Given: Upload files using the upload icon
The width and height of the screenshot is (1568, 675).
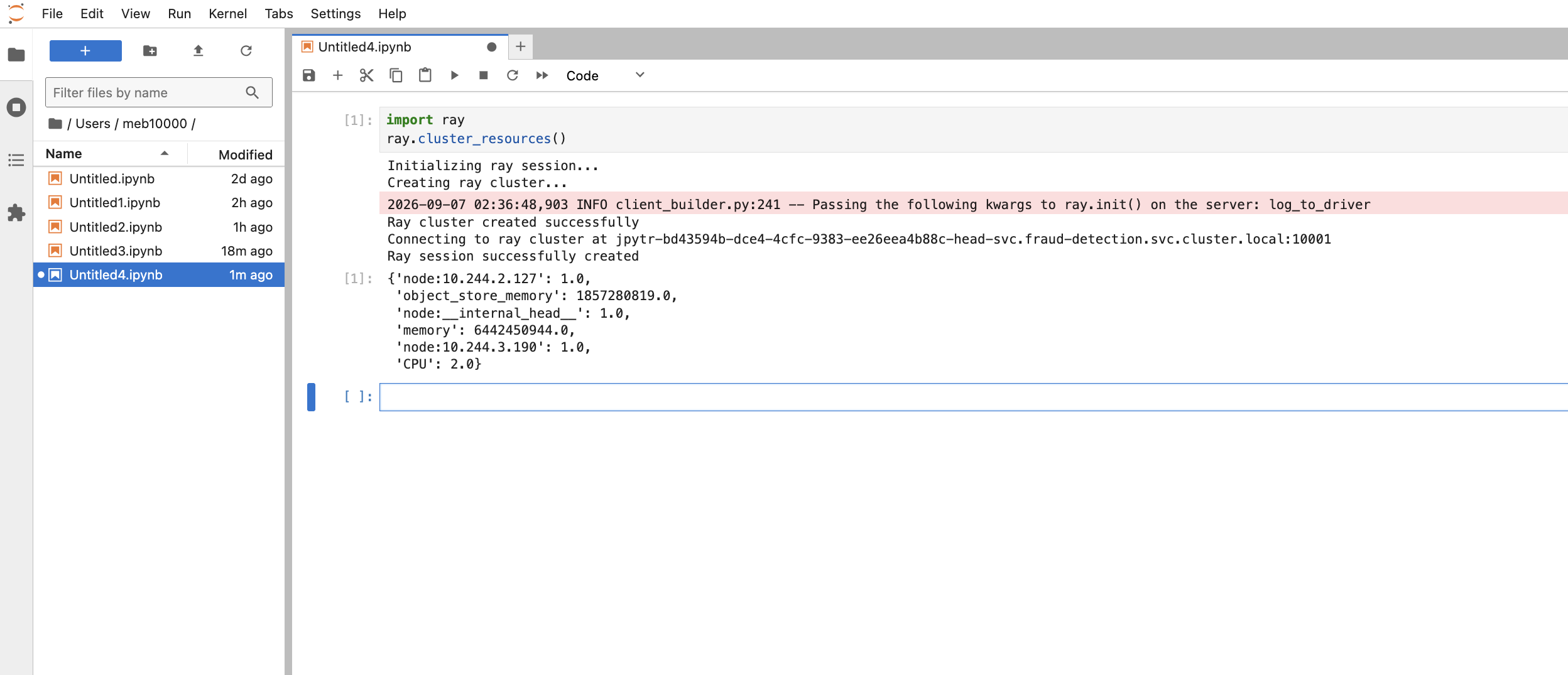Looking at the screenshot, I should click(x=199, y=51).
